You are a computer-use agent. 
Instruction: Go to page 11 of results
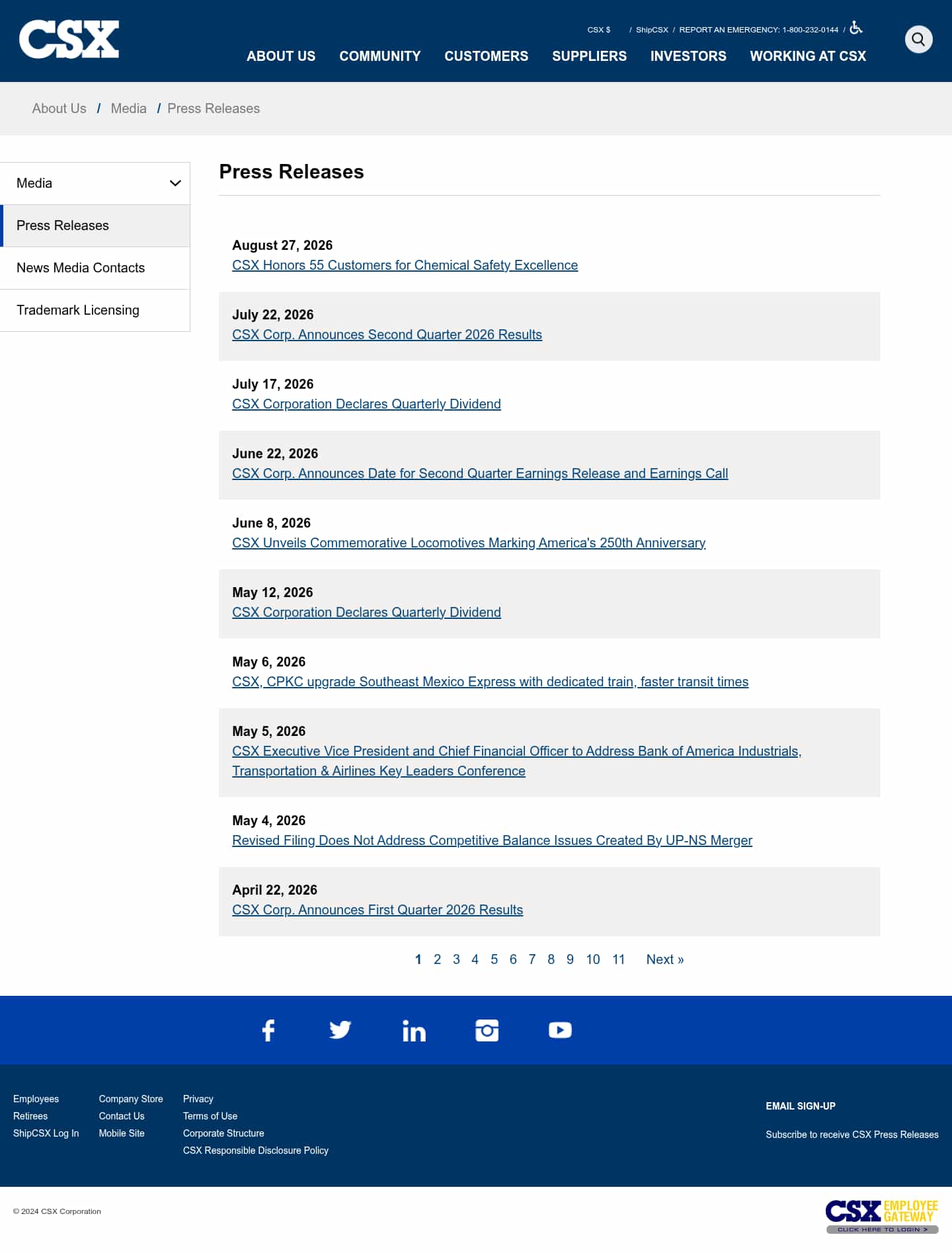619,959
